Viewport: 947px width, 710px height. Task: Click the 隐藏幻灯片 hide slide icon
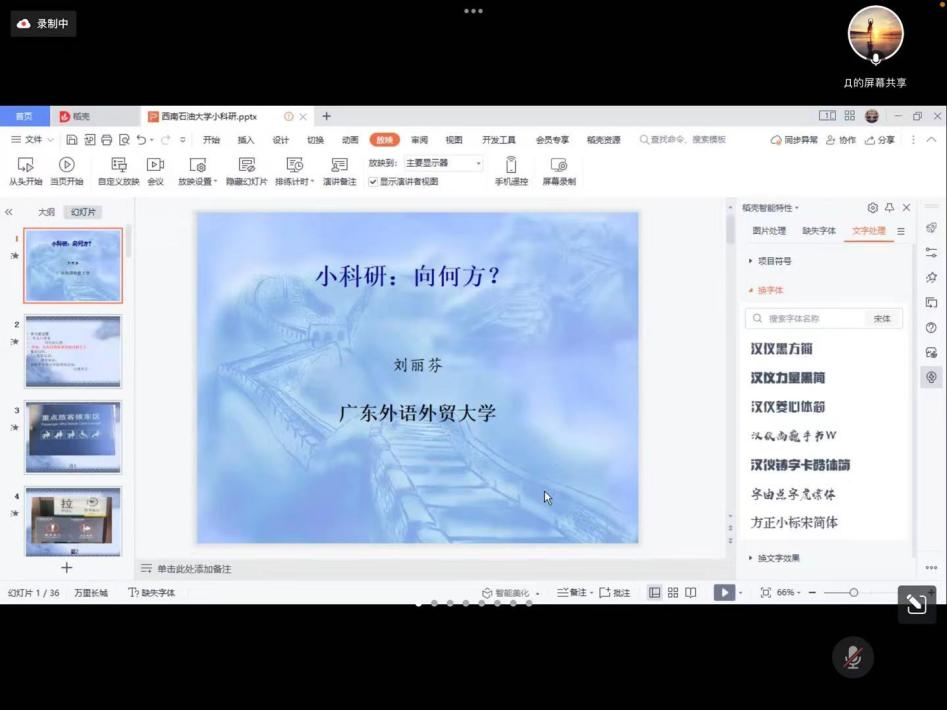click(246, 165)
